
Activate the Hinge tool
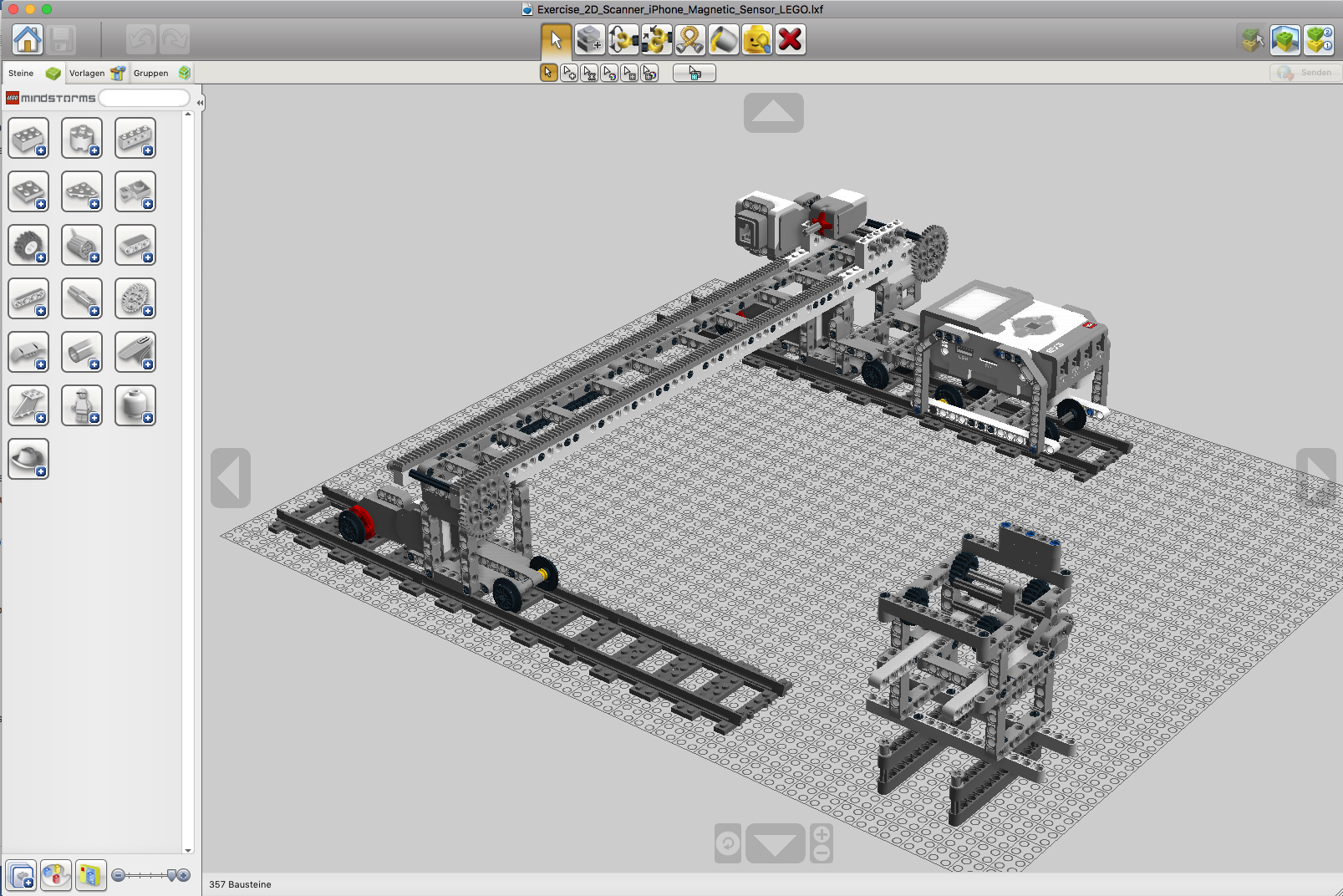[x=623, y=39]
